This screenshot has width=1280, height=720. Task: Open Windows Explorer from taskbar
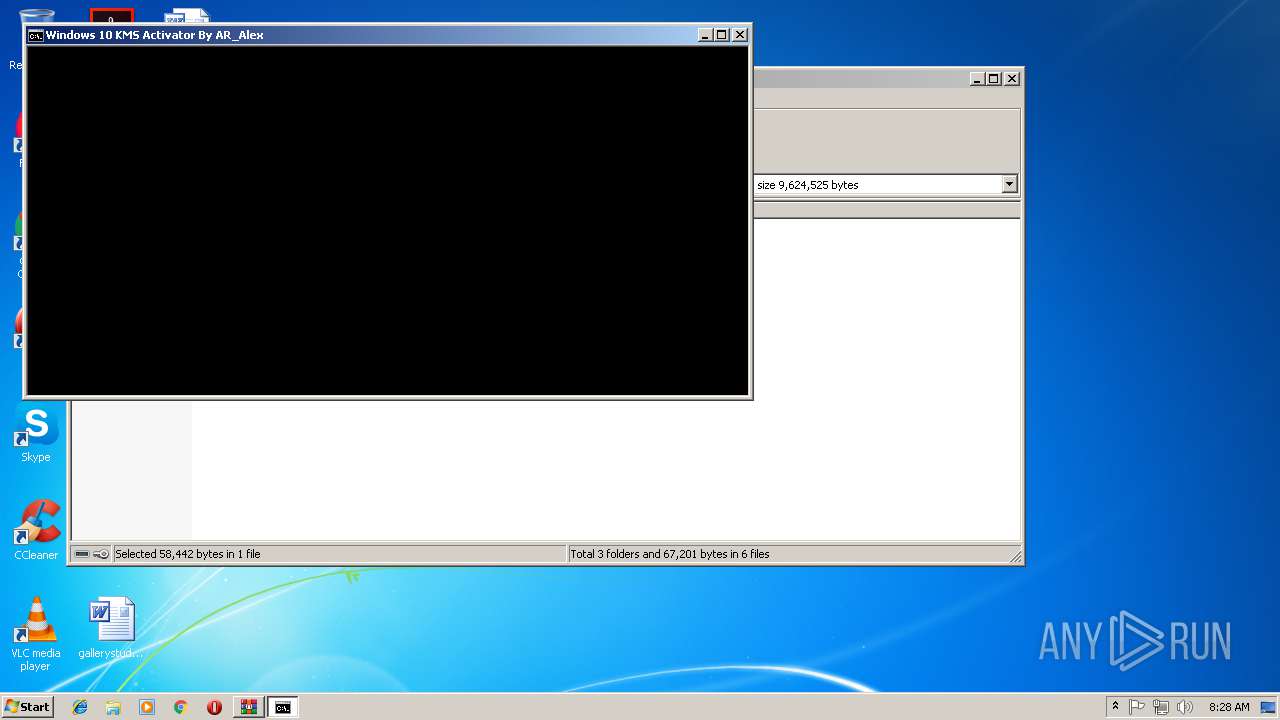(x=113, y=707)
